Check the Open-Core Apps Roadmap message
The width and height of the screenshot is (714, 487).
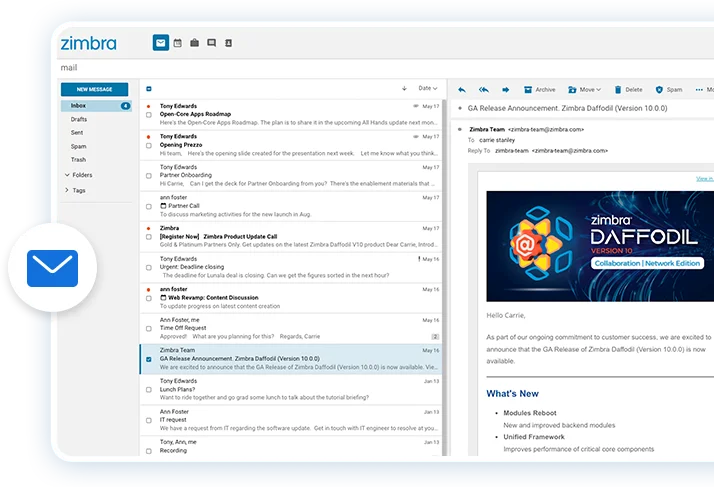click(x=149, y=115)
